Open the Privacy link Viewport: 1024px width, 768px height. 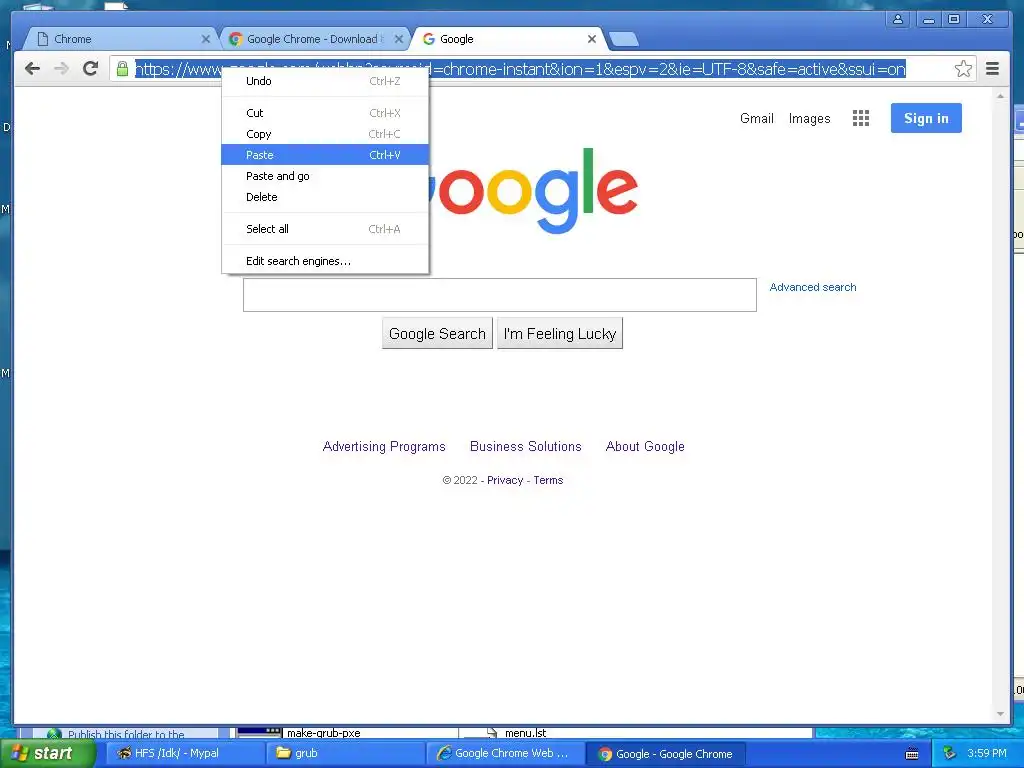[x=505, y=480]
